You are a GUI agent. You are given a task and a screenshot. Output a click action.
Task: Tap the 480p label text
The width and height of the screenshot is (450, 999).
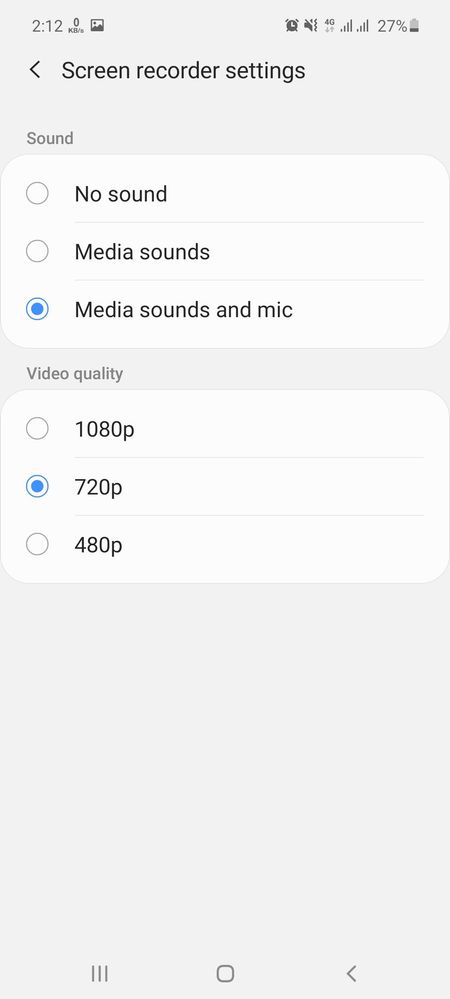tap(98, 545)
